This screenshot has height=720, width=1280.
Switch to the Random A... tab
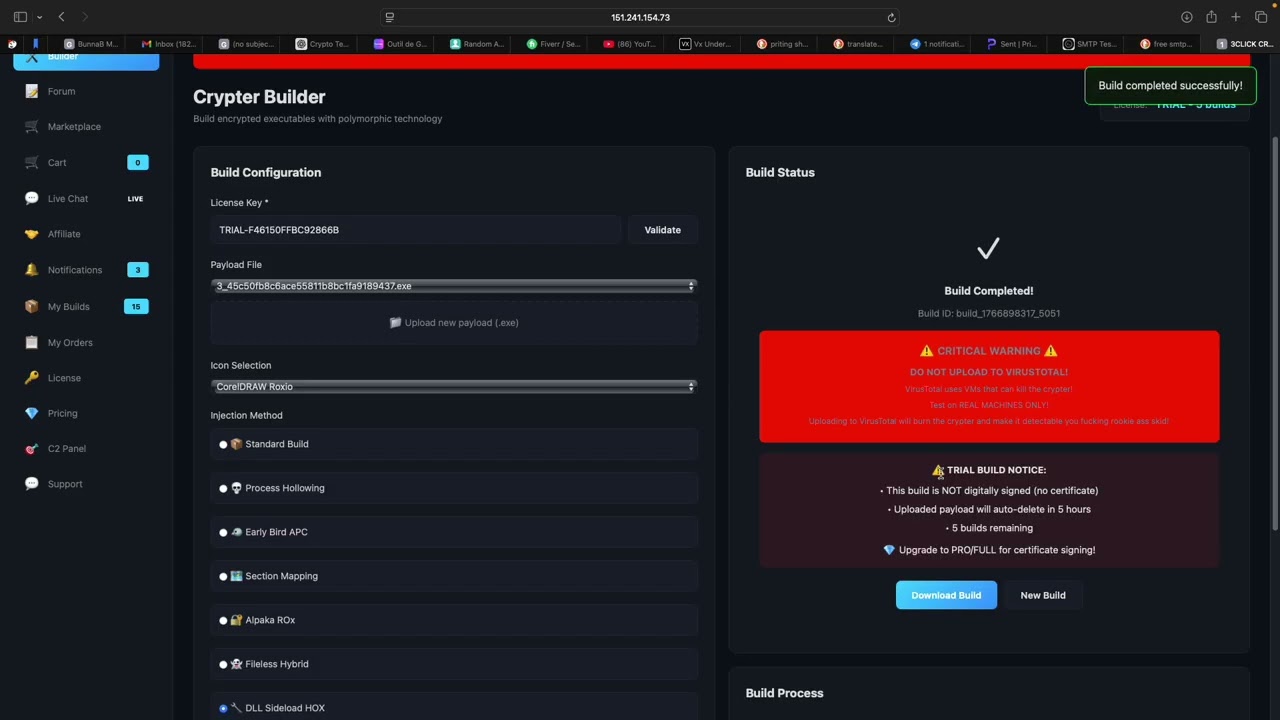(477, 44)
